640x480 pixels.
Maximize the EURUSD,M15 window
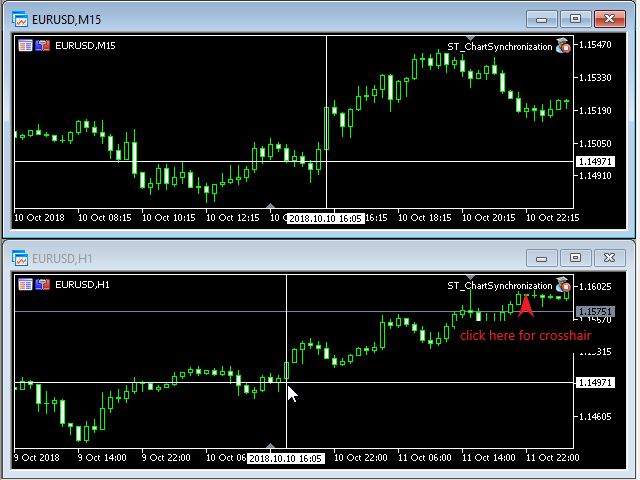click(576, 19)
